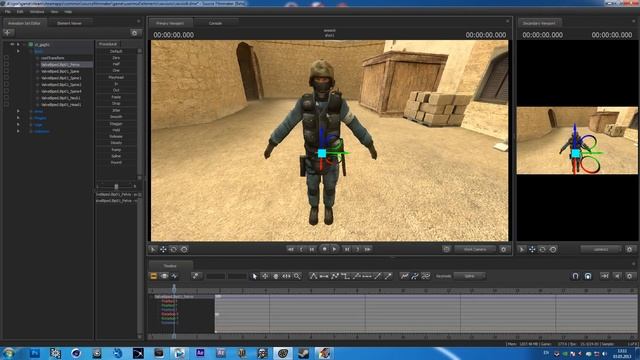Tick checkbox beside ValveBiped.Bip01_Spine row
Image resolution: width=640 pixels, height=360 pixels.
(x=6, y=71)
